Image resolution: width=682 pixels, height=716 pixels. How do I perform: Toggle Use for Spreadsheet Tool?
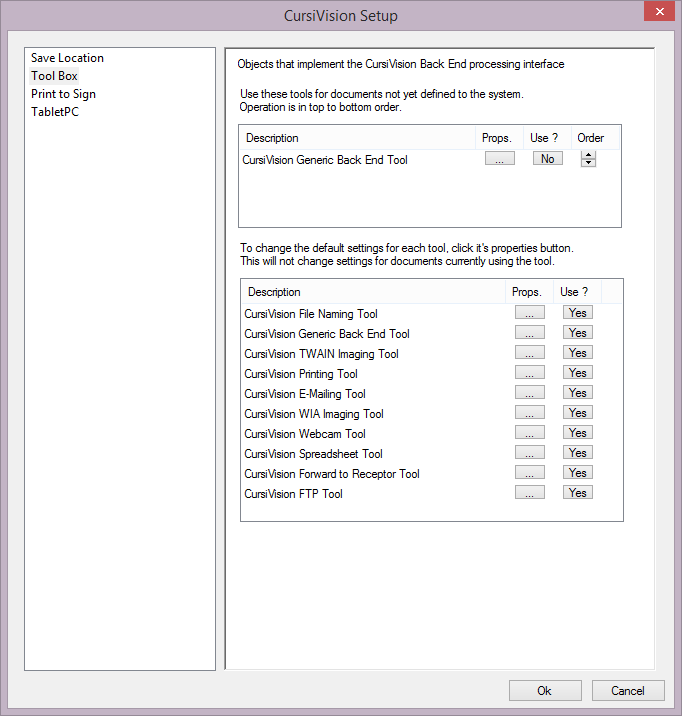tap(577, 453)
